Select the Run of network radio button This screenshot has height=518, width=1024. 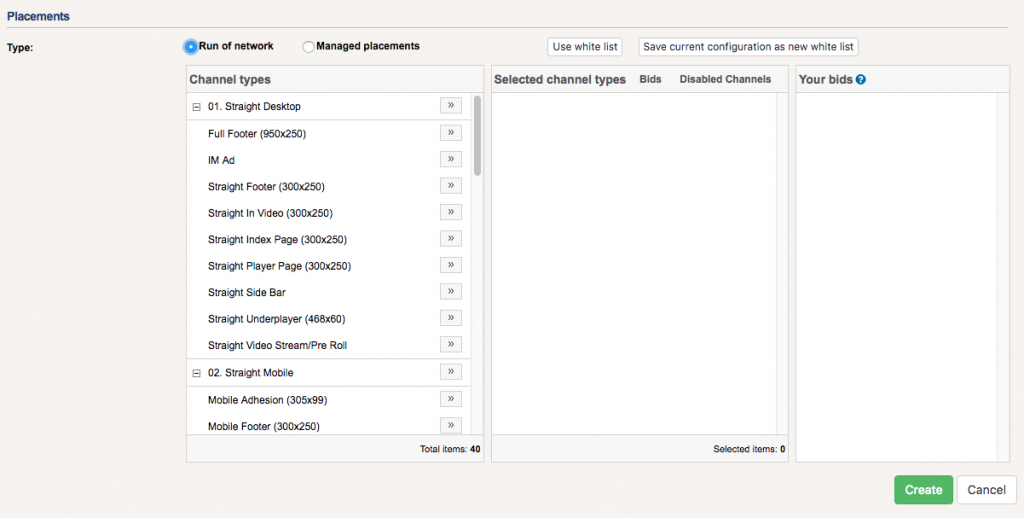click(x=191, y=47)
